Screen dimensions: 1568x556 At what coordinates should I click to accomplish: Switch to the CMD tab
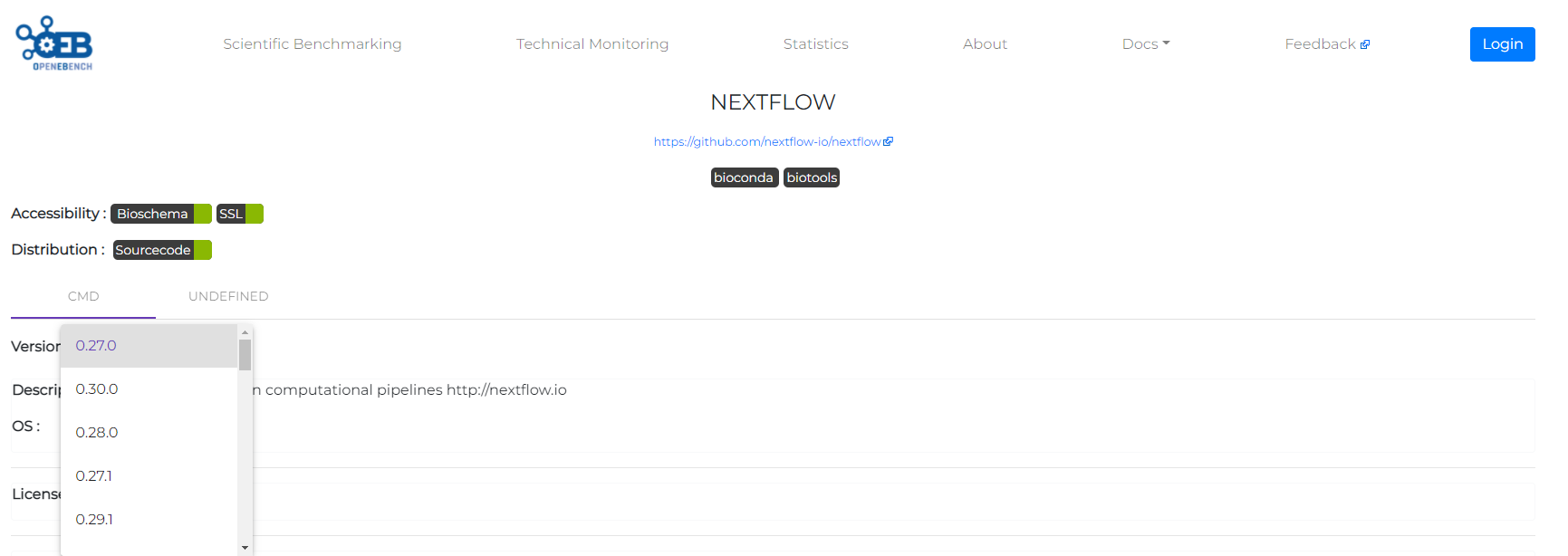click(x=83, y=296)
